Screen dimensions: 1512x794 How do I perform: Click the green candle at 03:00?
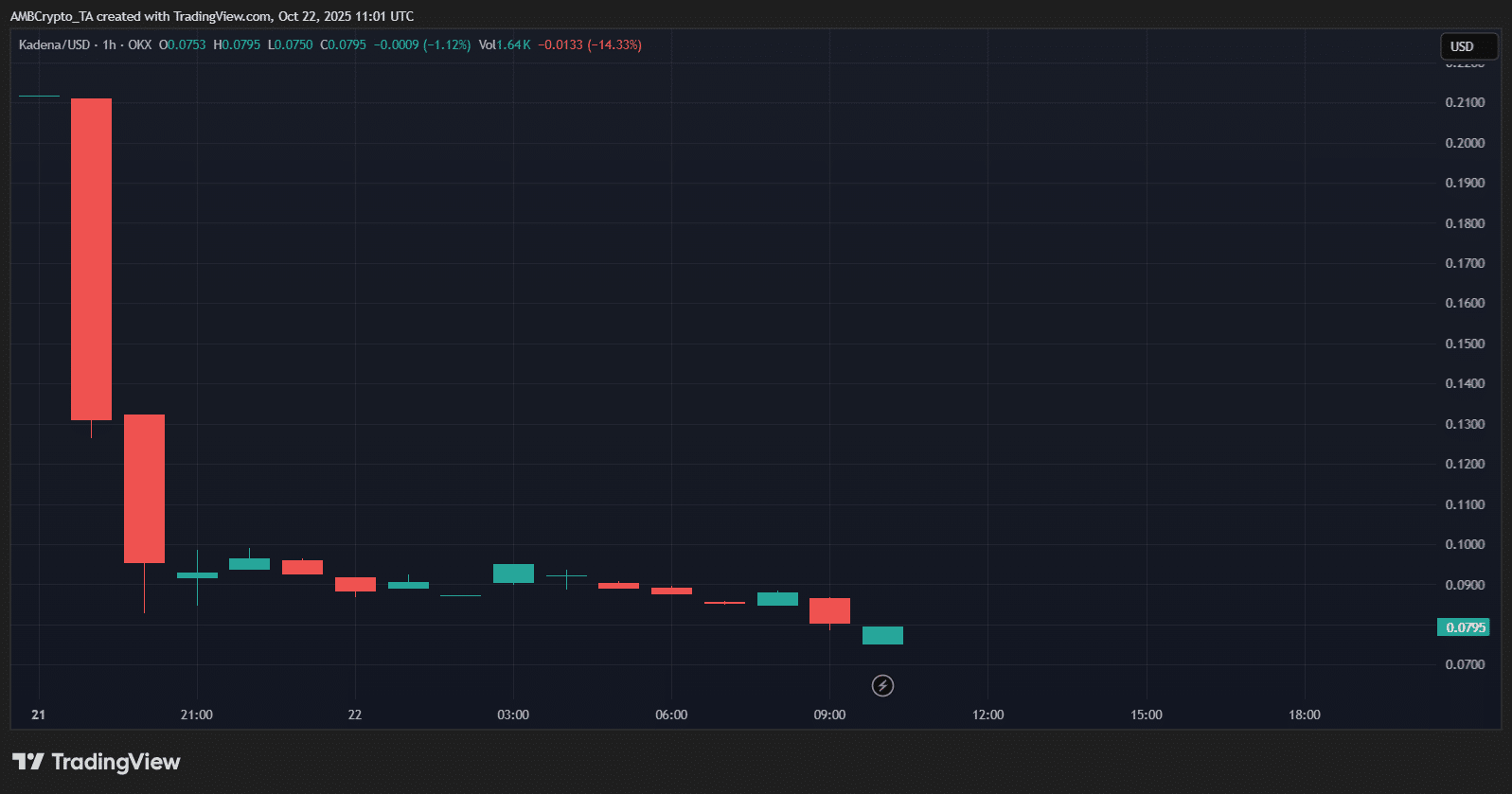[x=513, y=573]
